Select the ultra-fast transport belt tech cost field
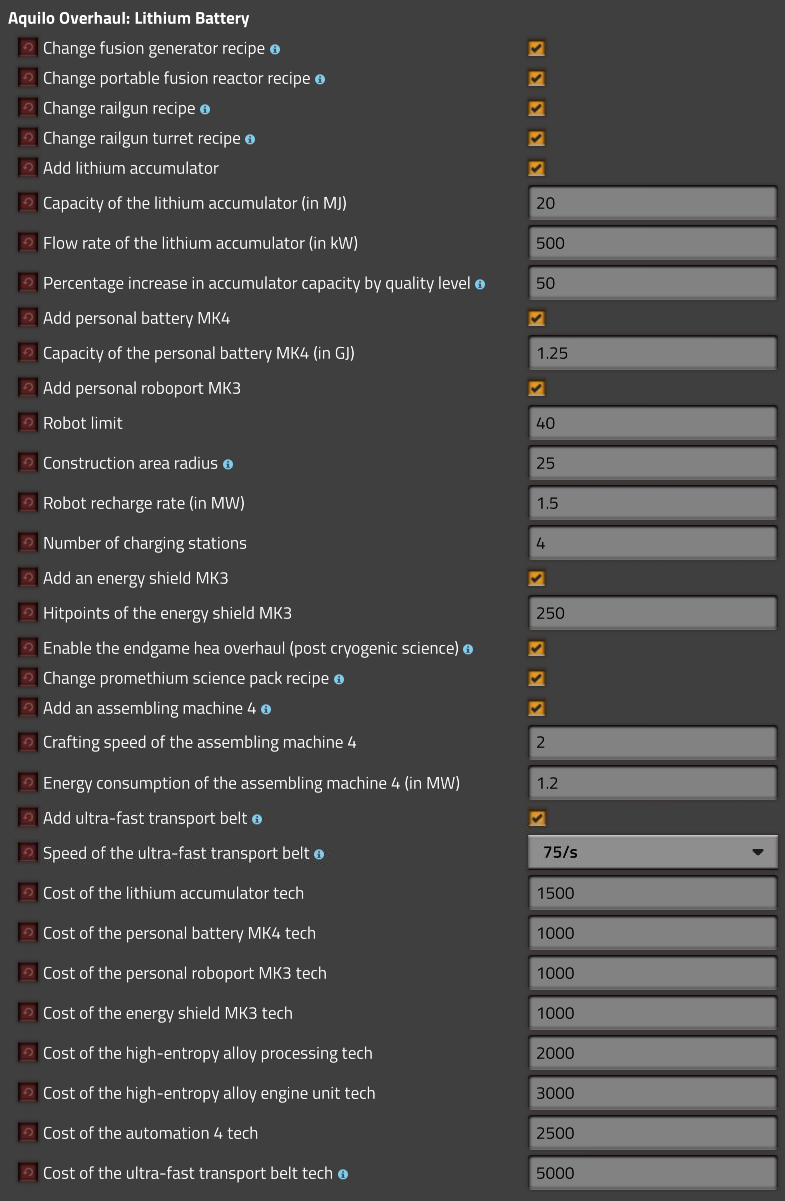The width and height of the screenshot is (785, 1201). (652, 1173)
